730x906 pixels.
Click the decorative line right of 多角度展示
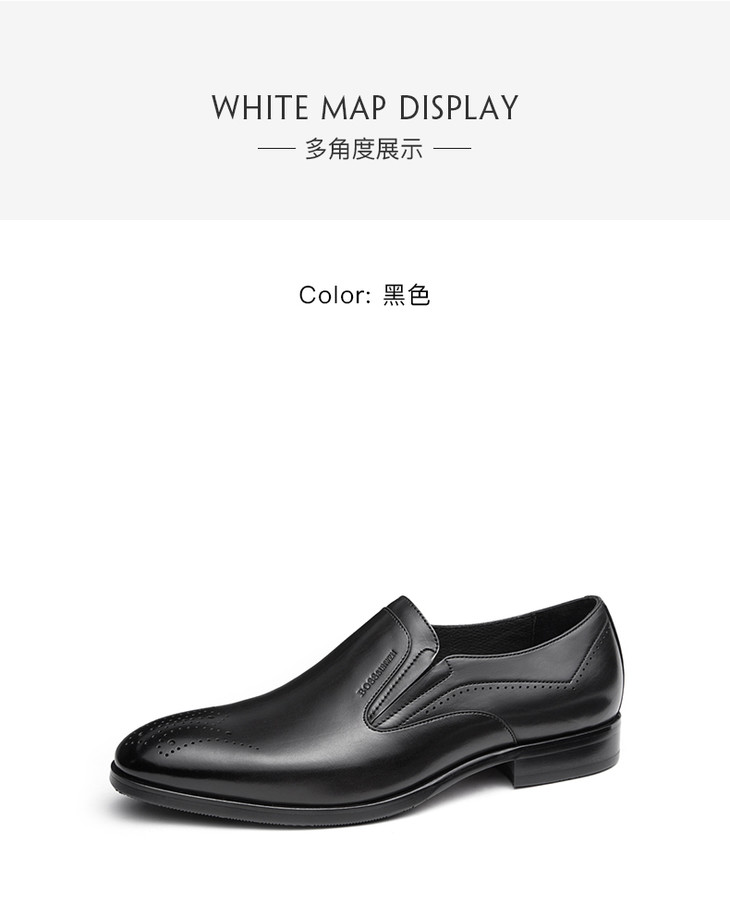[453, 149]
